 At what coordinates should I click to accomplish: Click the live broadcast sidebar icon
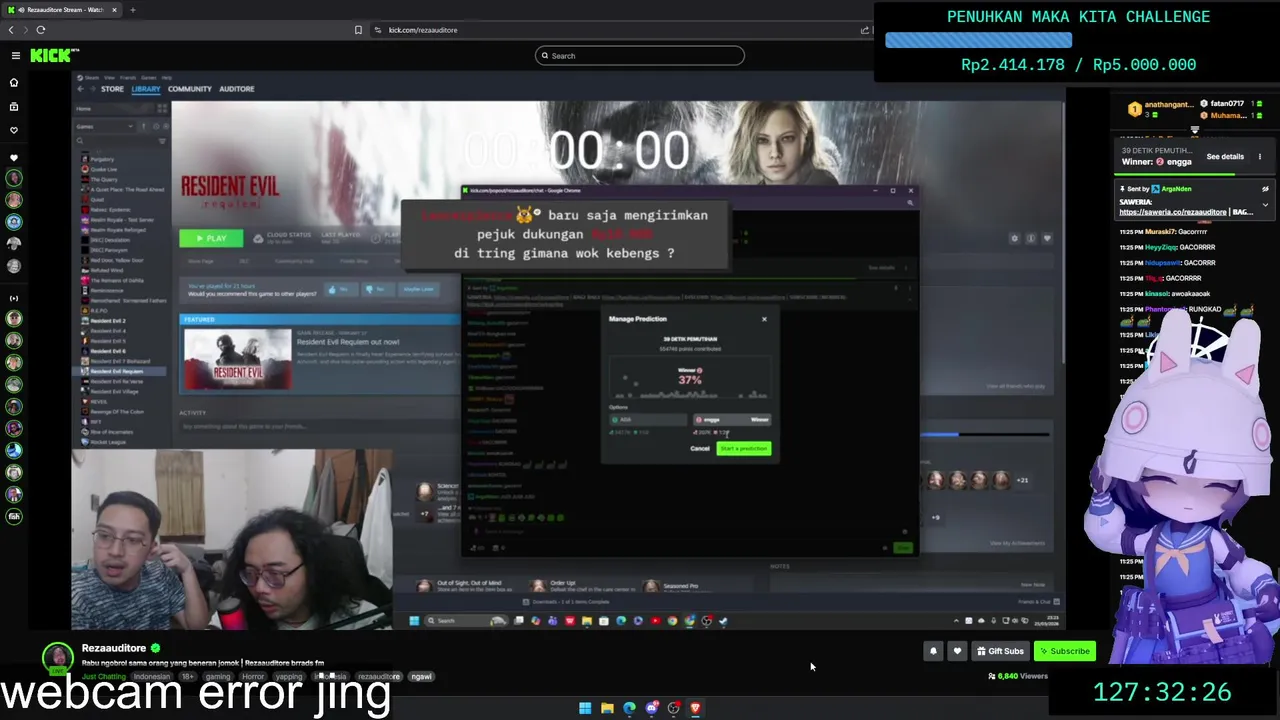pos(14,298)
